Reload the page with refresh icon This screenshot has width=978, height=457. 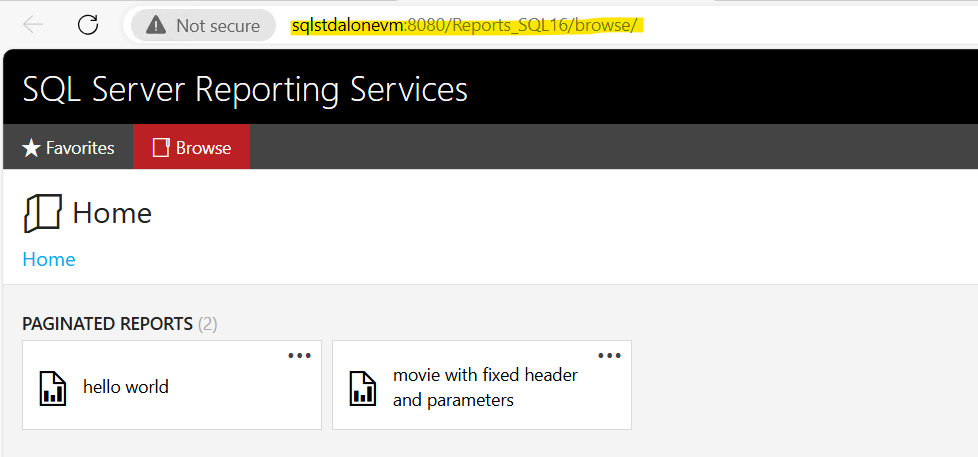[x=88, y=25]
